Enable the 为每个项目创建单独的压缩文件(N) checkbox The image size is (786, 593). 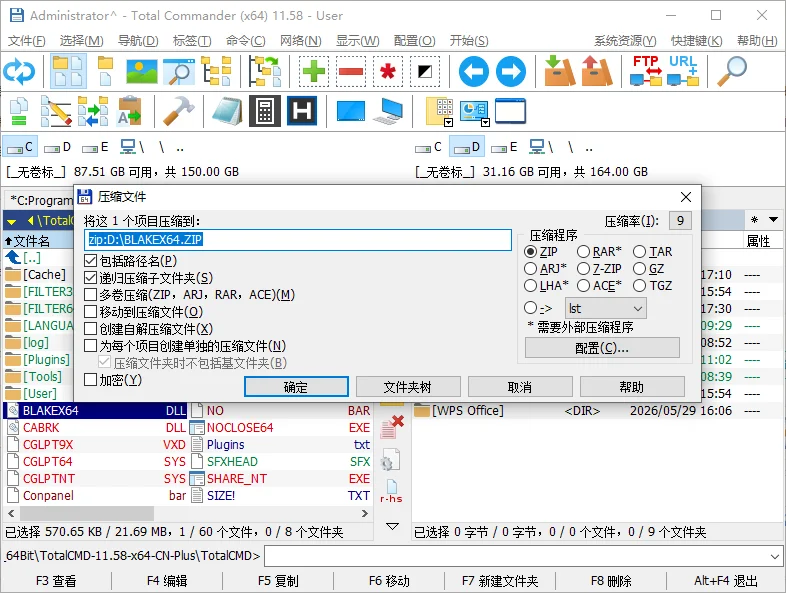pyautogui.click(x=90, y=346)
